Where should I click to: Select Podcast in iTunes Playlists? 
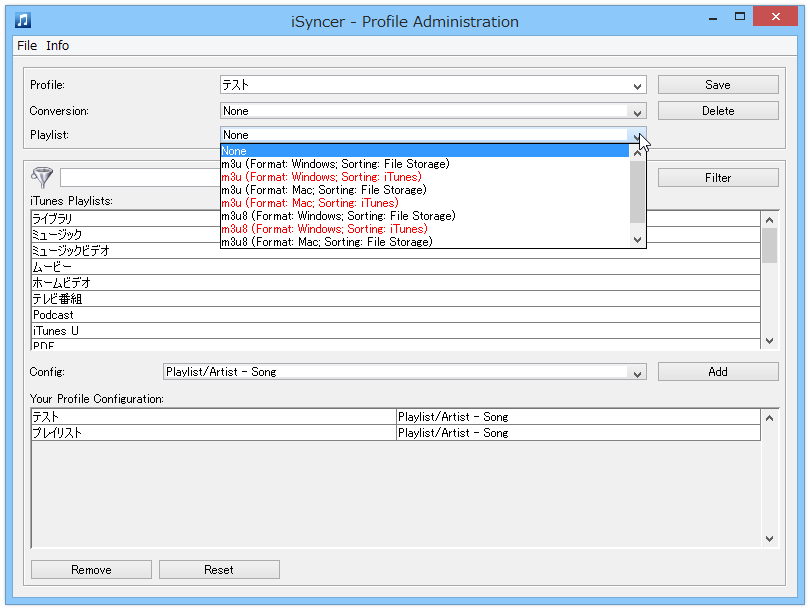click(396, 315)
